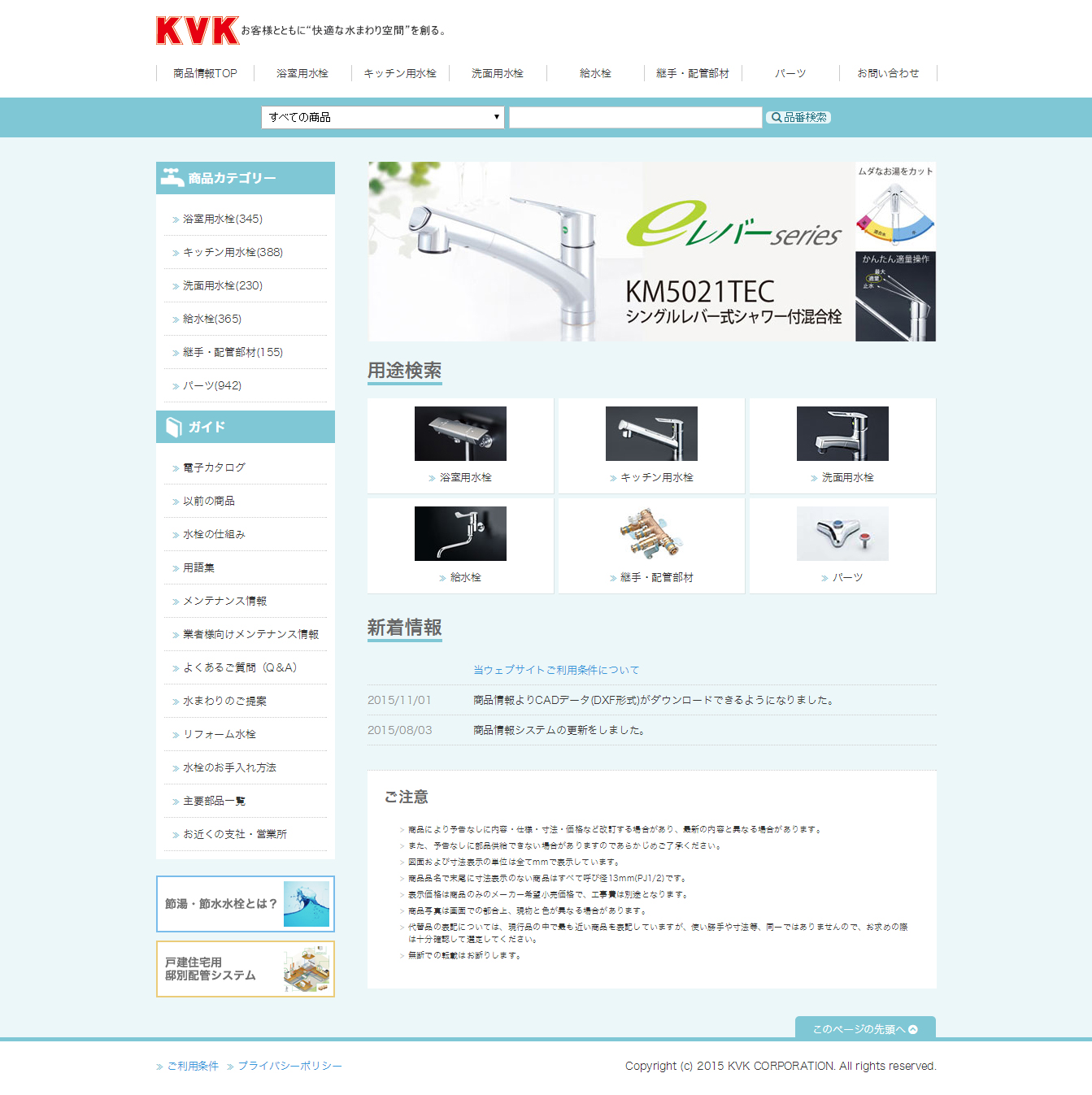The width and height of the screenshot is (1092, 1095).
Task: Click the book icon beside ガイド
Action: [x=173, y=427]
